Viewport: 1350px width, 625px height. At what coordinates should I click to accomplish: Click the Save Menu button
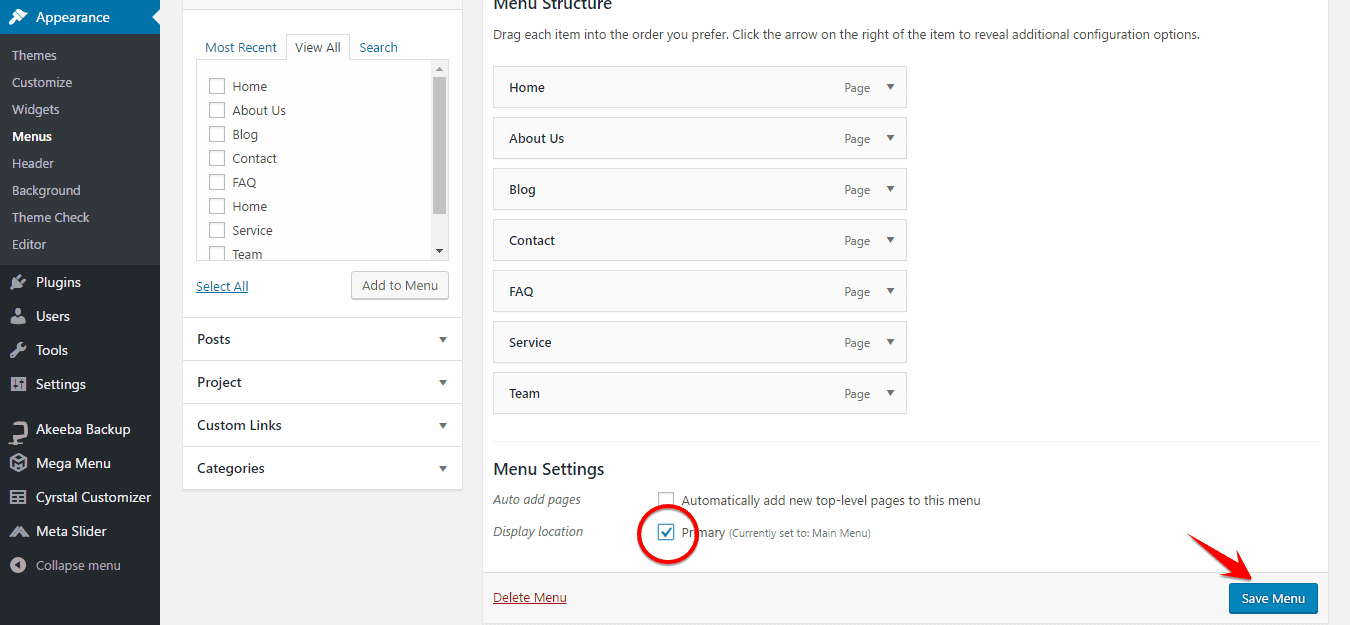[1272, 598]
